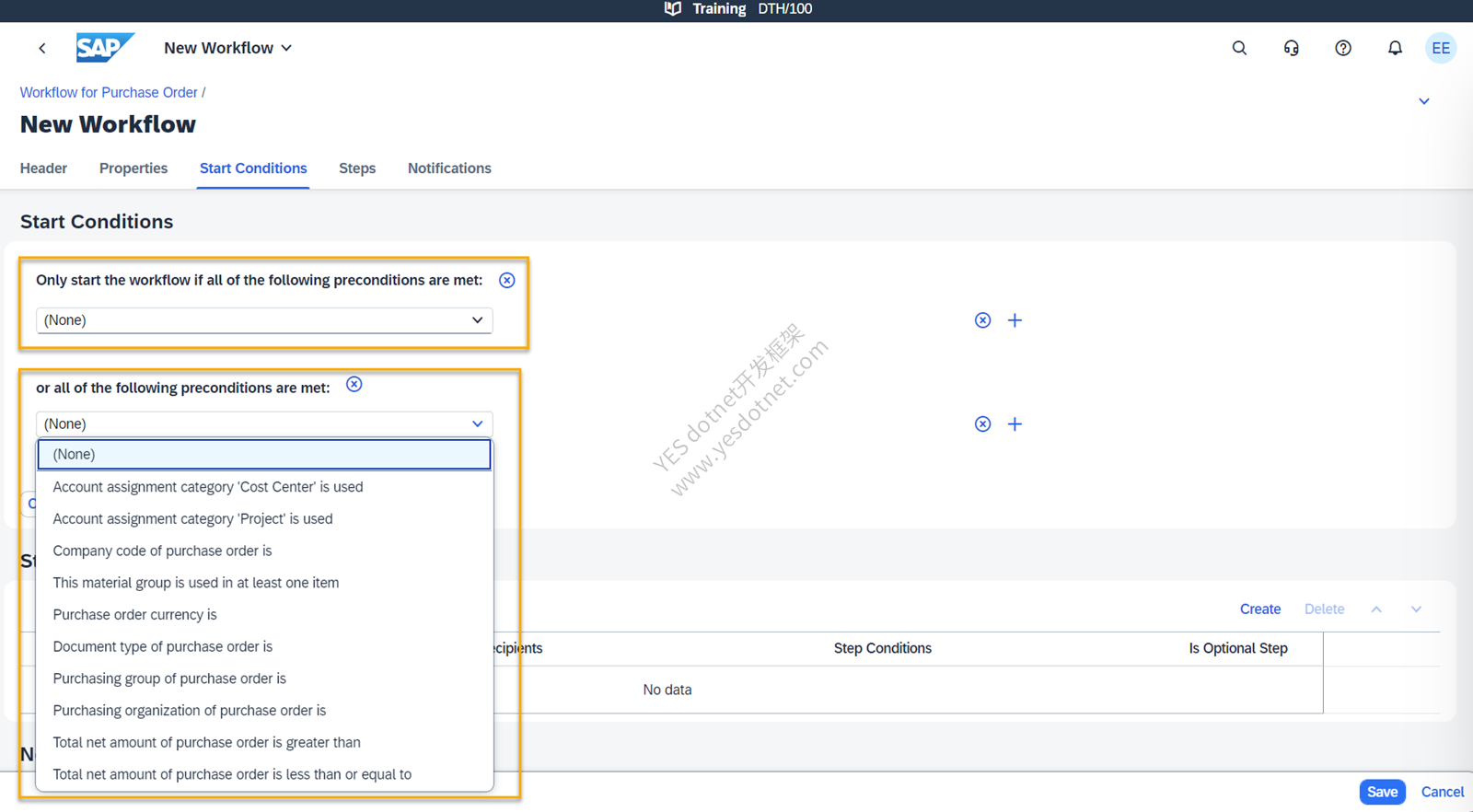1473x812 pixels.
Task: Save the workflow
Action: [1382, 792]
